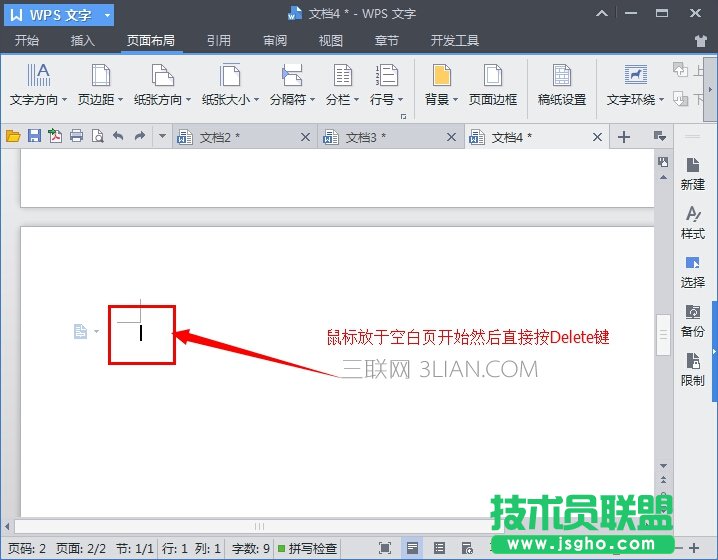Open the 分隔符 breaks tool

tap(292, 85)
